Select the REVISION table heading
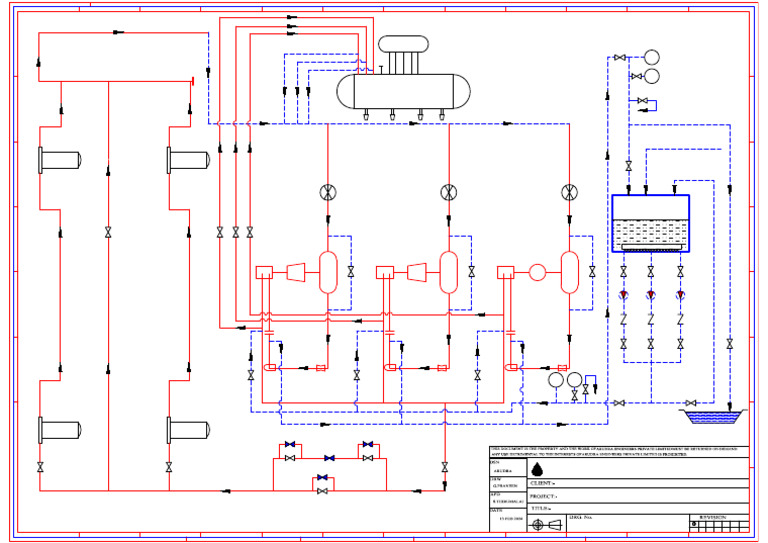Image resolution: width=768 pixels, height=543 pixels. click(713, 518)
